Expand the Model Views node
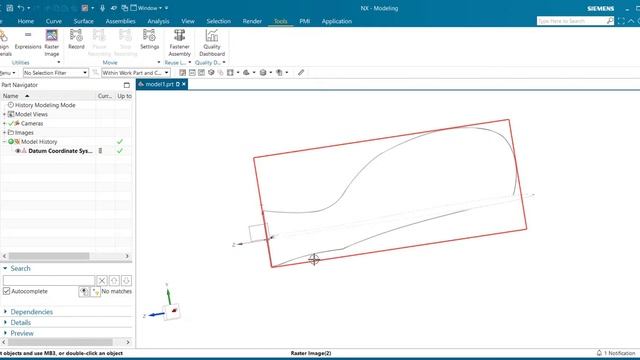The width and height of the screenshot is (640, 360). [4, 114]
